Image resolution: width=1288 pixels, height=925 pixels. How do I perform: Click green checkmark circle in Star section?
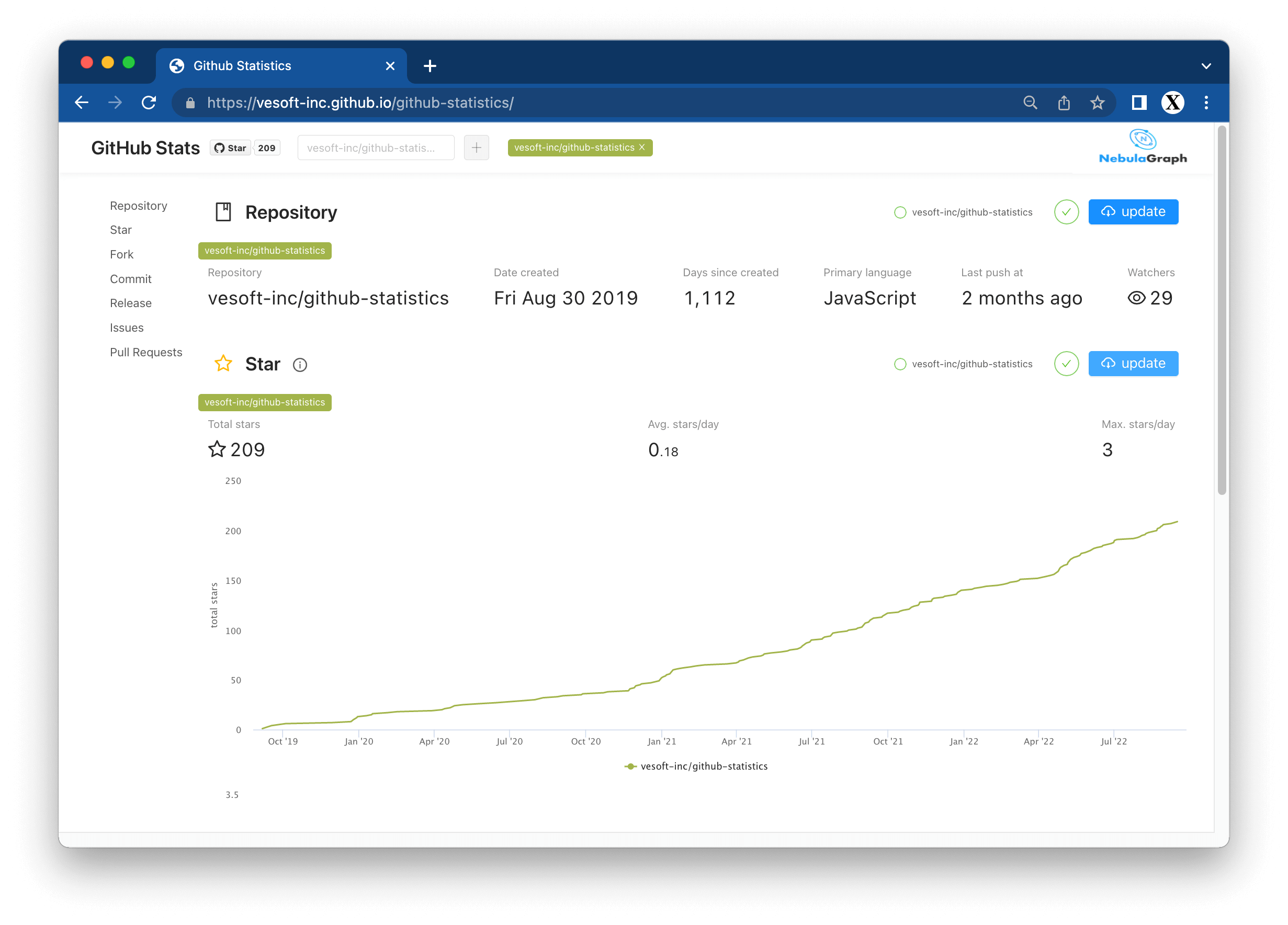1066,364
